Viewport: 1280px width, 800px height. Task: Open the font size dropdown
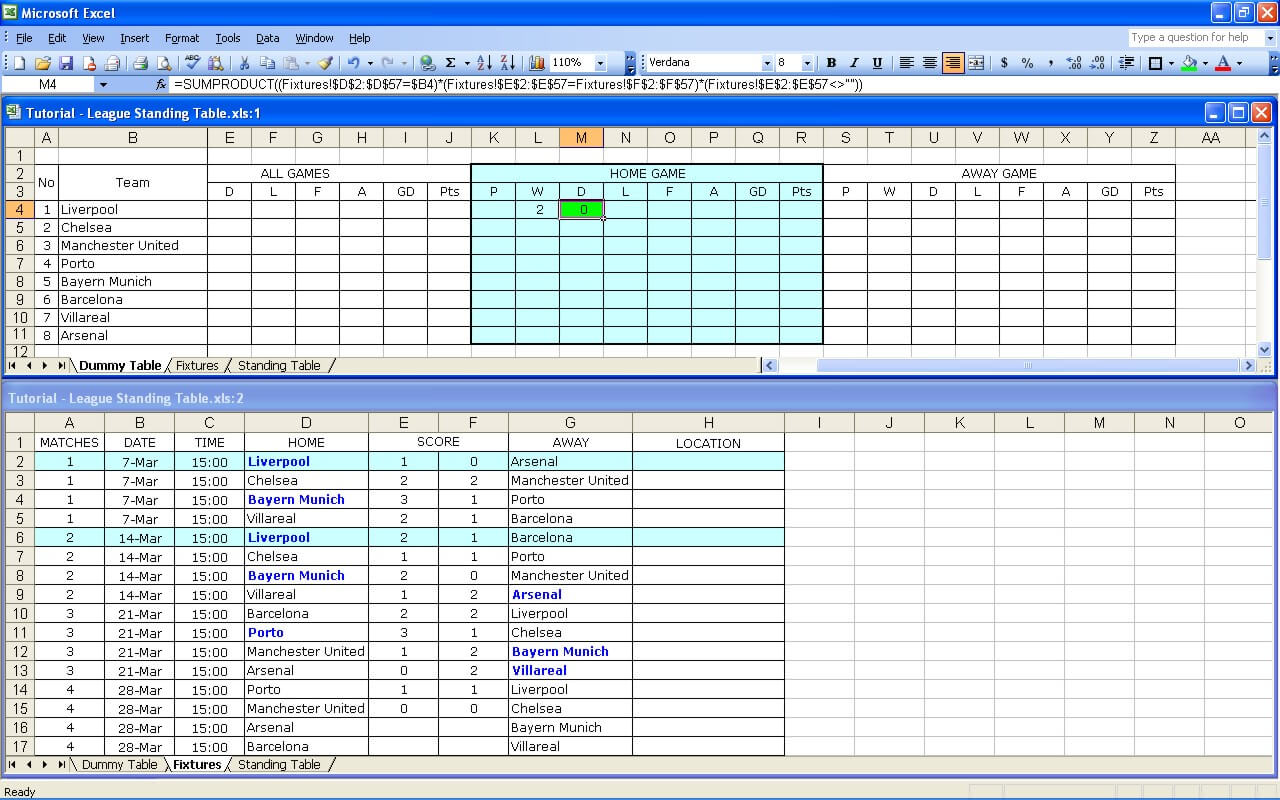point(808,63)
